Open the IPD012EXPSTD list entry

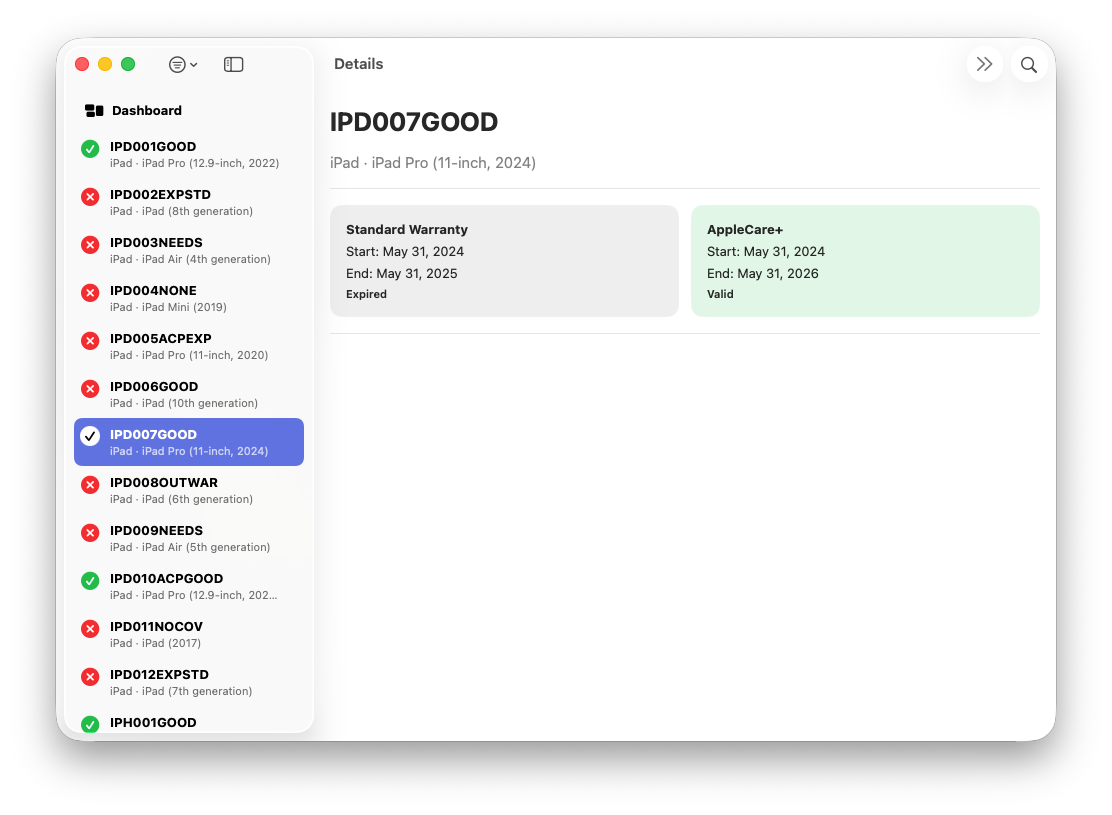click(x=189, y=682)
